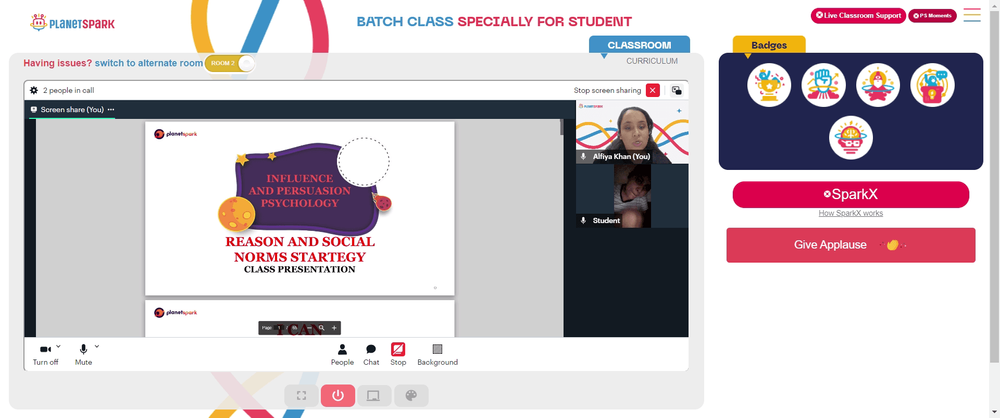Expand microphone options chevron
1000x418 pixels.
(x=97, y=347)
